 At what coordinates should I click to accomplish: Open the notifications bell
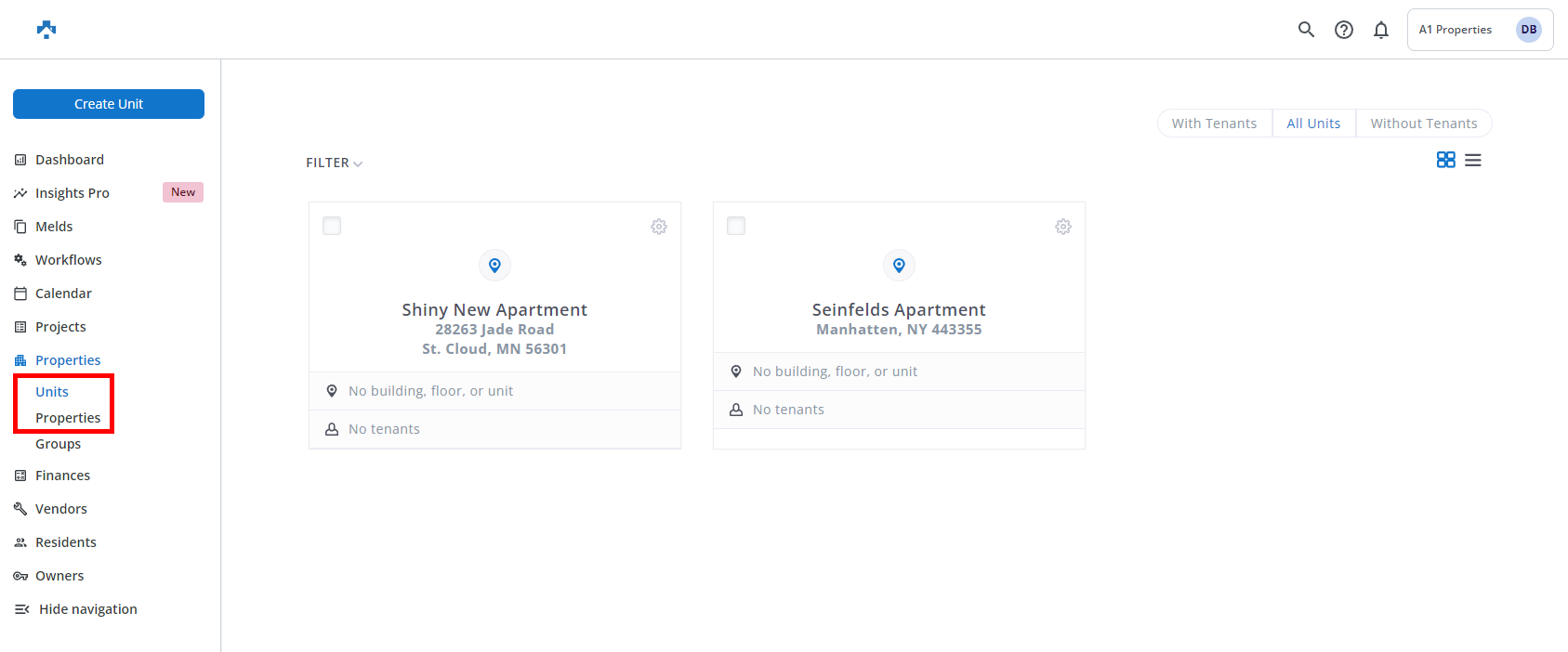point(1380,30)
